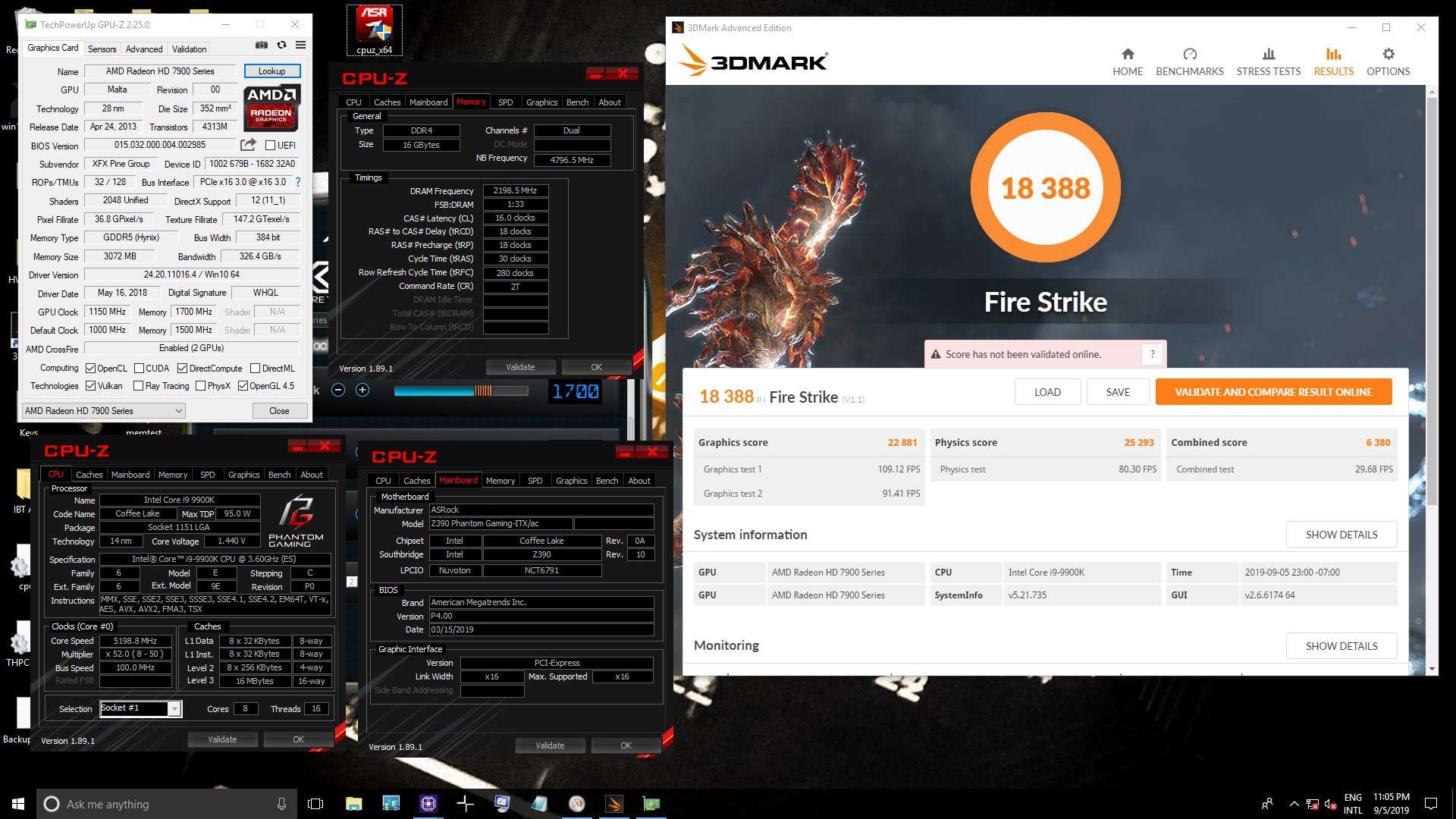The width and height of the screenshot is (1456, 819).
Task: Click the taskbar clock showing 11:05 PM
Action: (1391, 804)
